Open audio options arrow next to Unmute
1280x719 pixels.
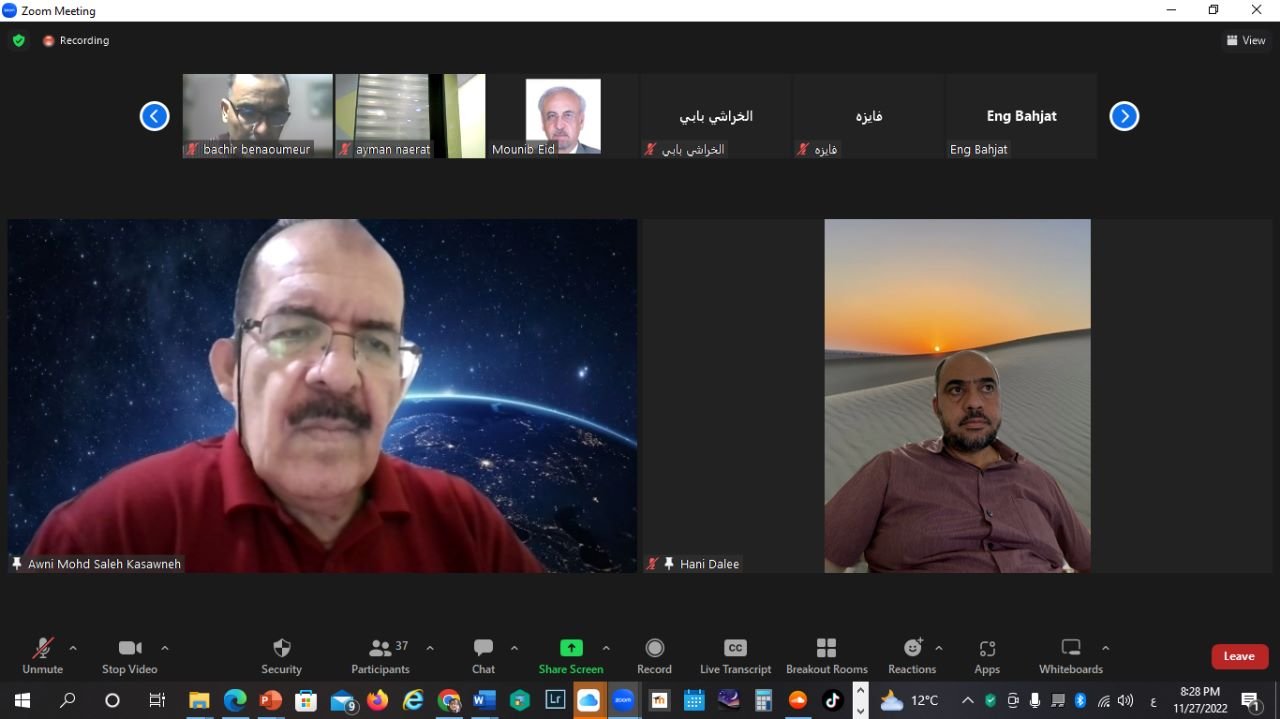72,648
